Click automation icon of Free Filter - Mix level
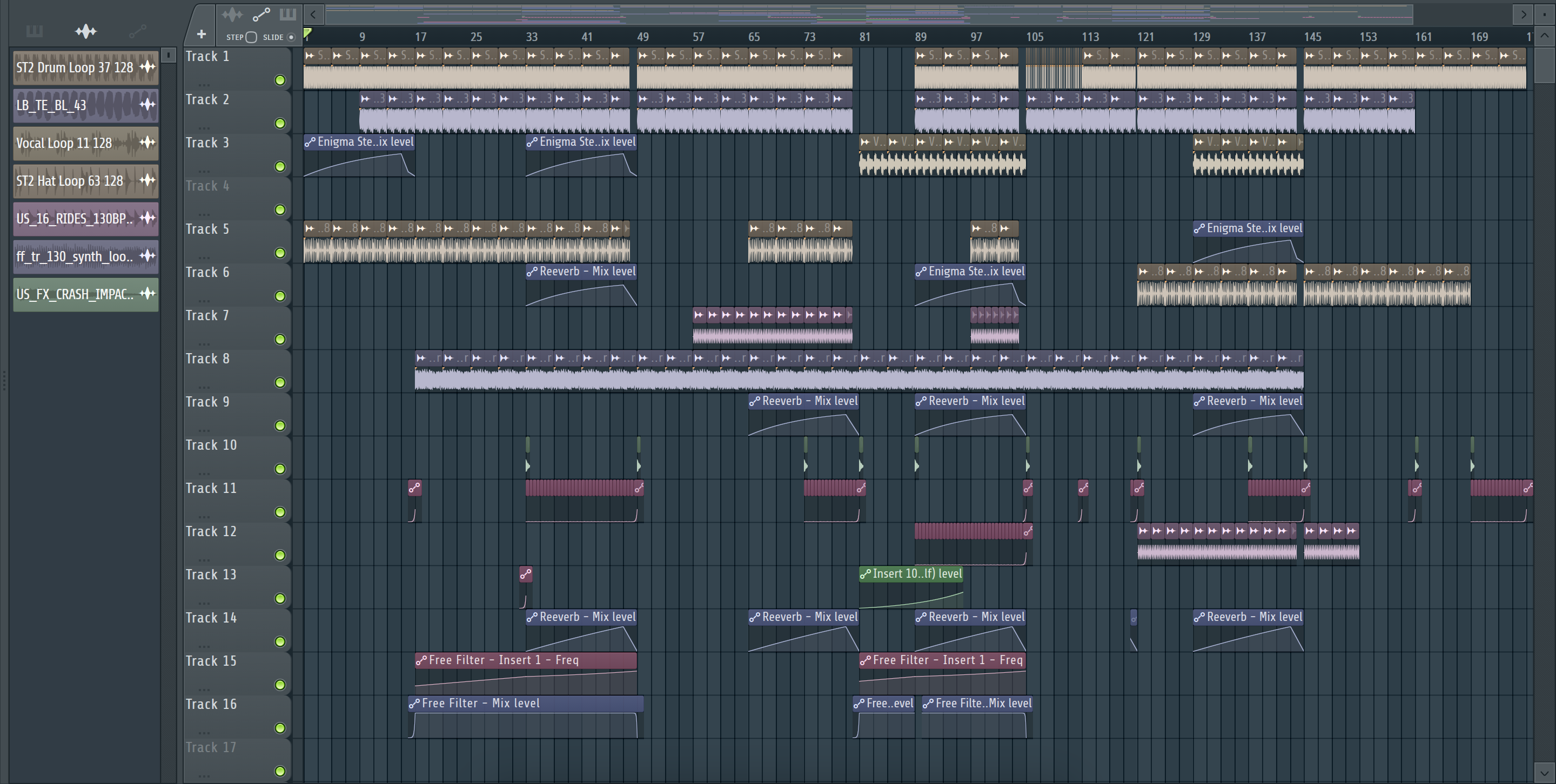The image size is (1556, 784). (414, 704)
